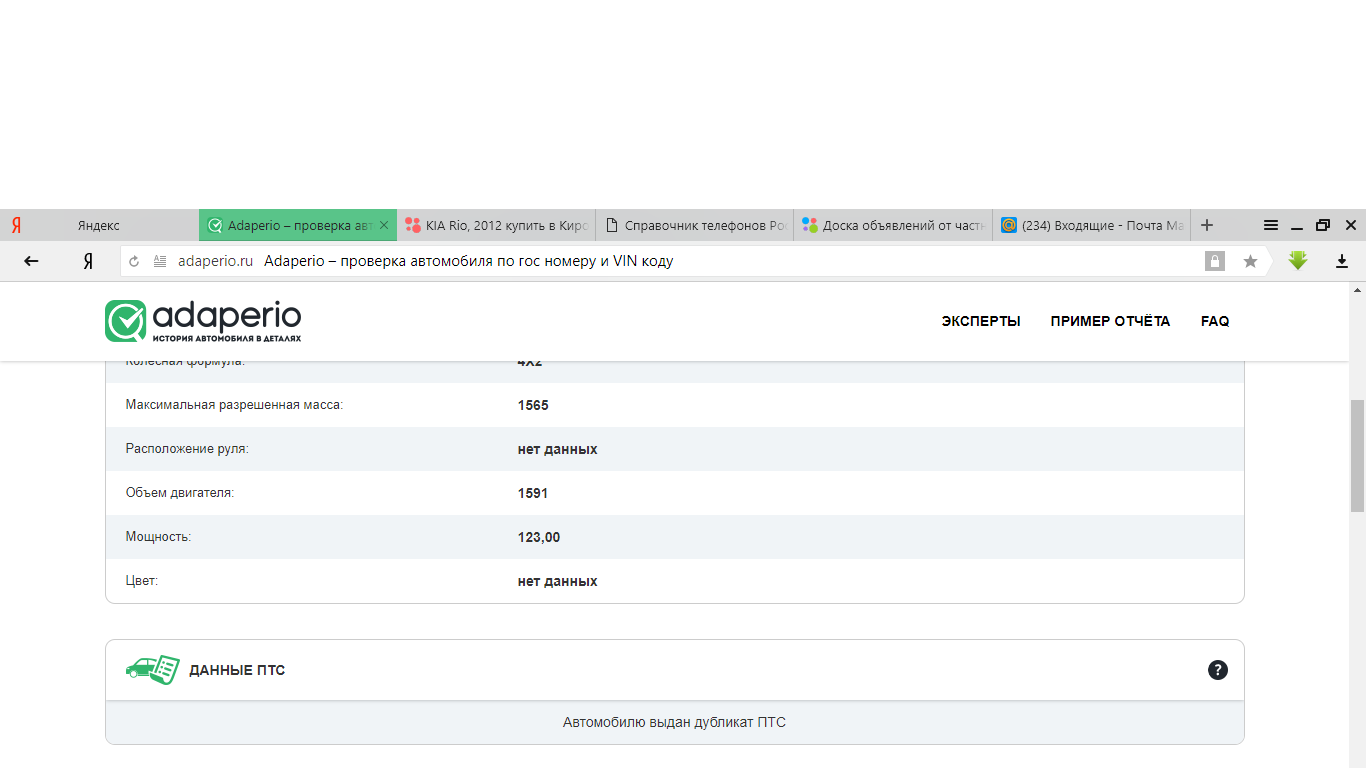
Task: Open a new tab with the plus button
Action: (1207, 225)
